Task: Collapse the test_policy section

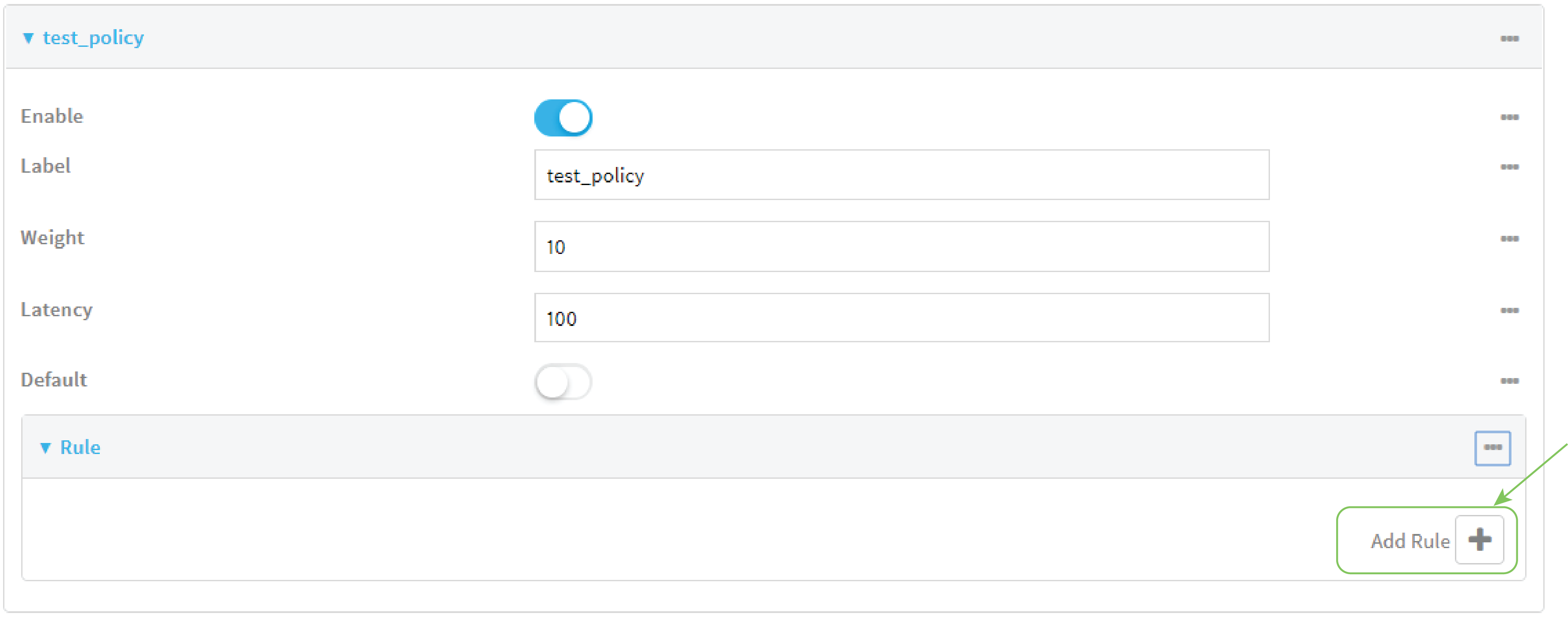Action: pos(28,38)
